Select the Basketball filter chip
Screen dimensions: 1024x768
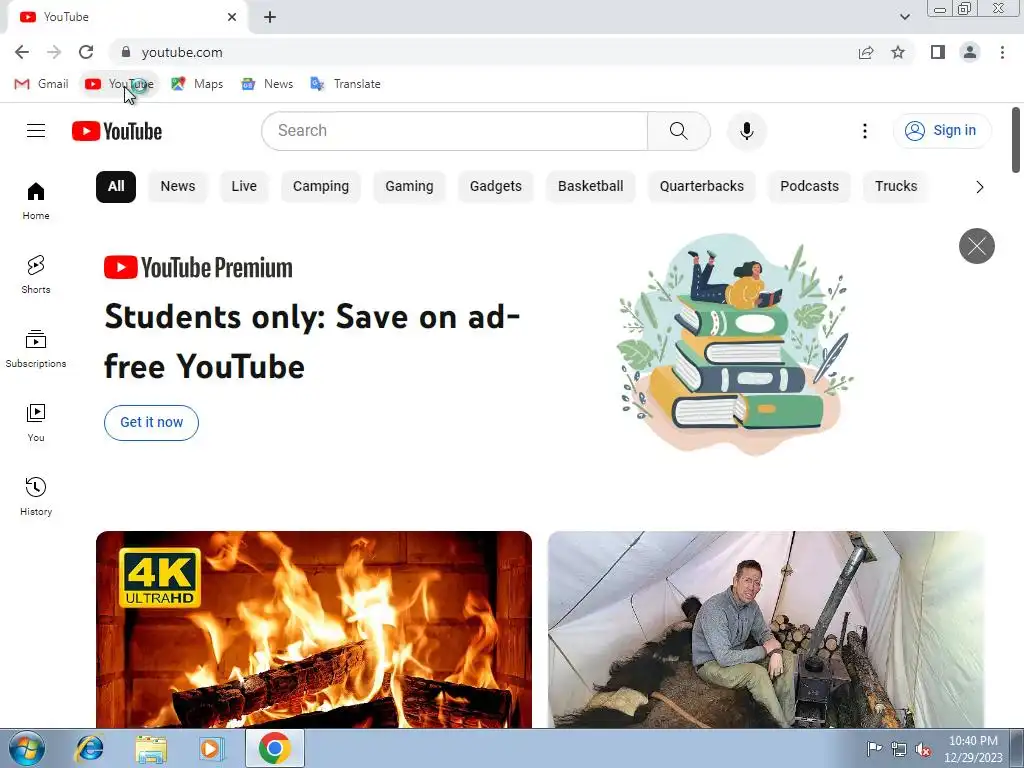[x=590, y=186]
